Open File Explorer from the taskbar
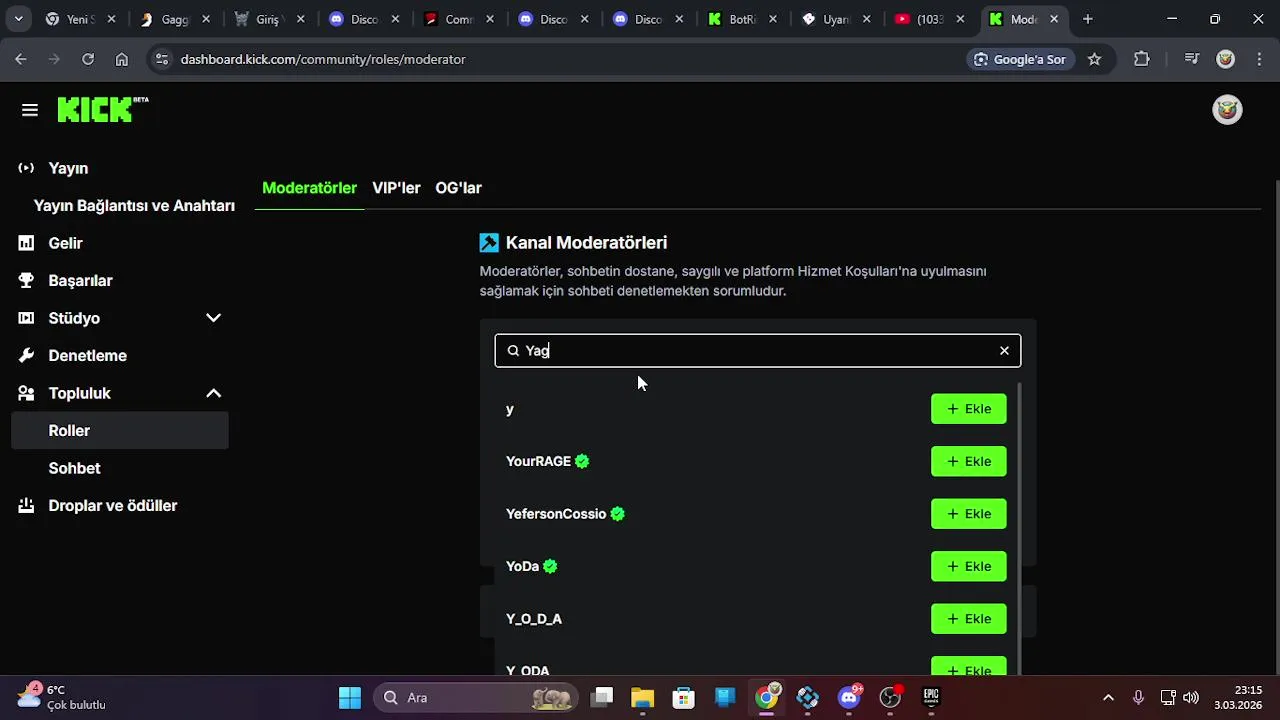This screenshot has height=720, width=1280. pyautogui.click(x=642, y=697)
